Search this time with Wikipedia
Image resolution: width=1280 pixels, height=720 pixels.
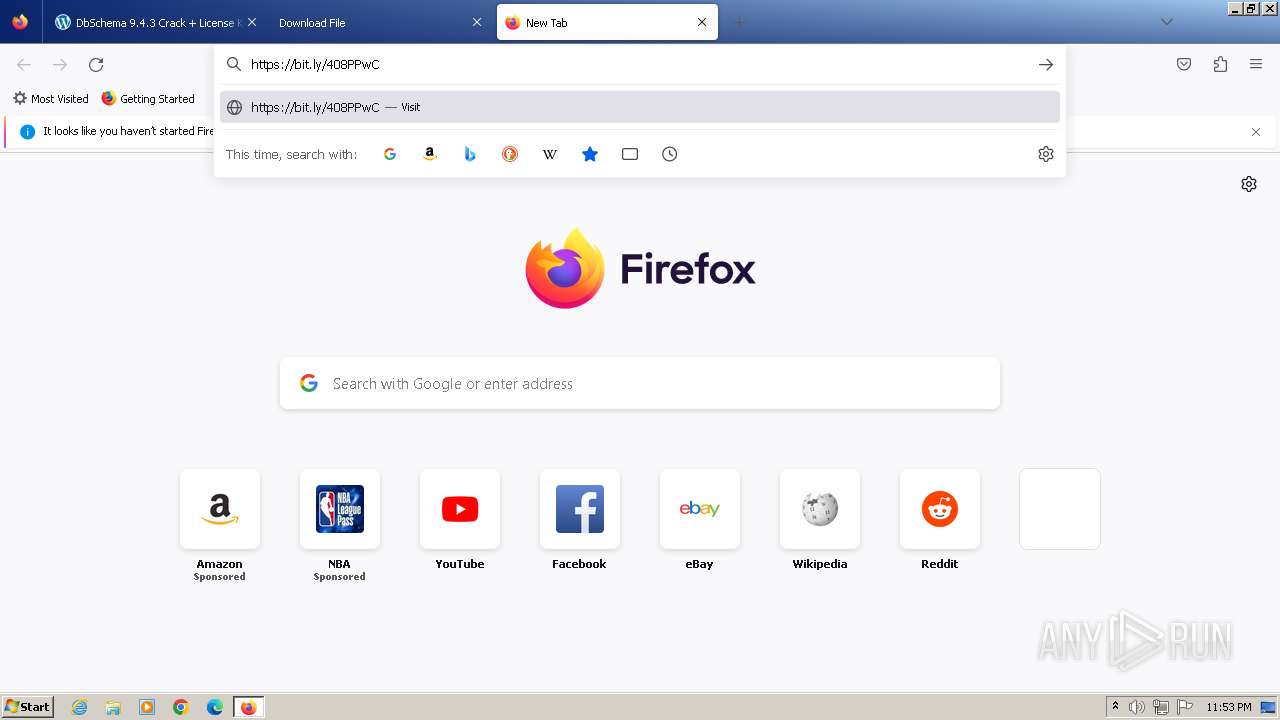point(550,154)
